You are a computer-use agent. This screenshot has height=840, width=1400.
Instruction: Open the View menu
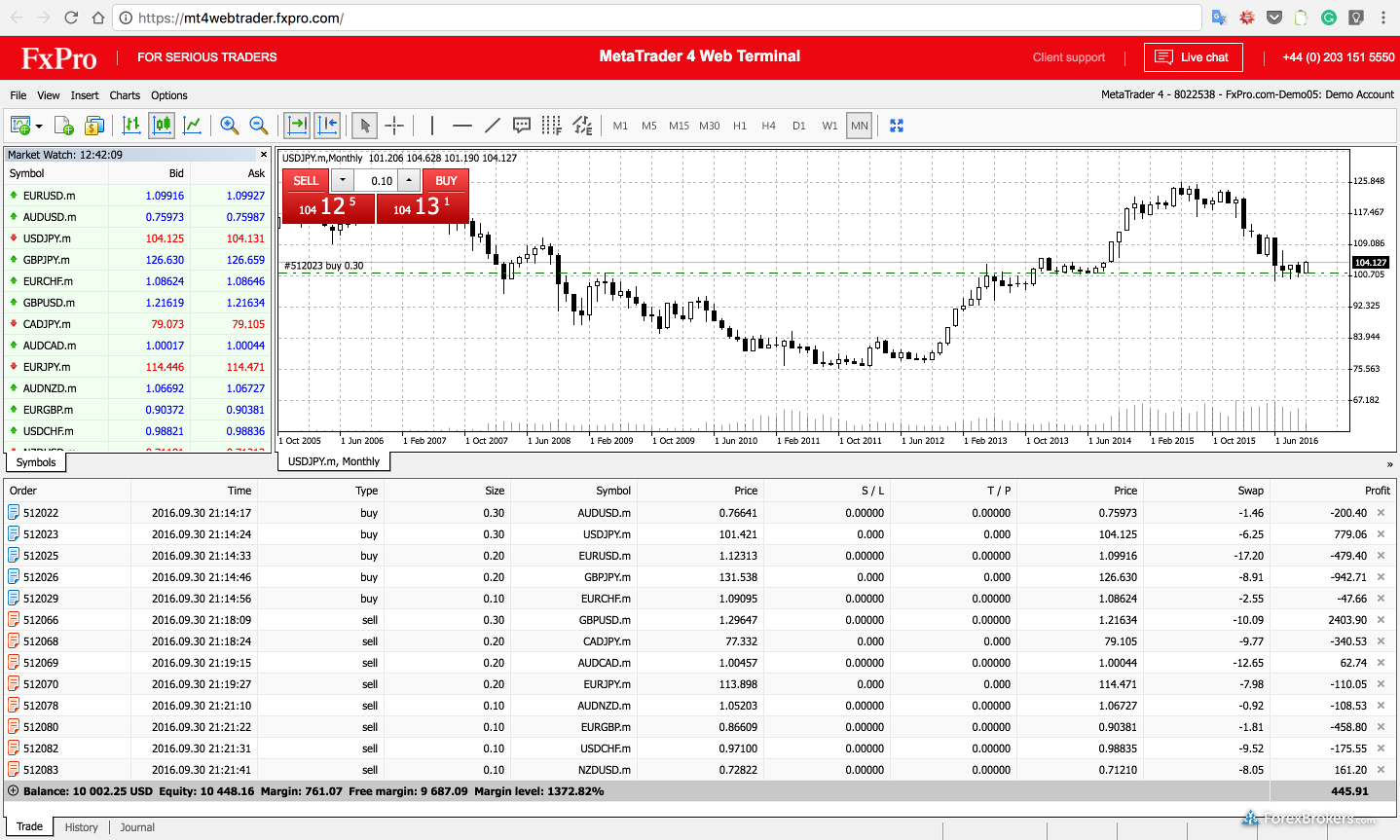click(49, 95)
